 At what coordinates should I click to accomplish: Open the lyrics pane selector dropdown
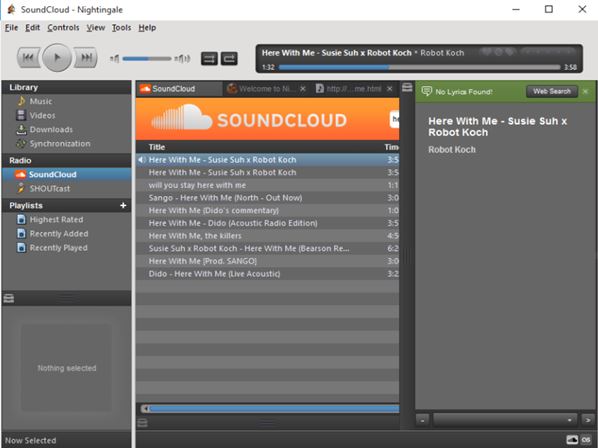[x=505, y=420]
